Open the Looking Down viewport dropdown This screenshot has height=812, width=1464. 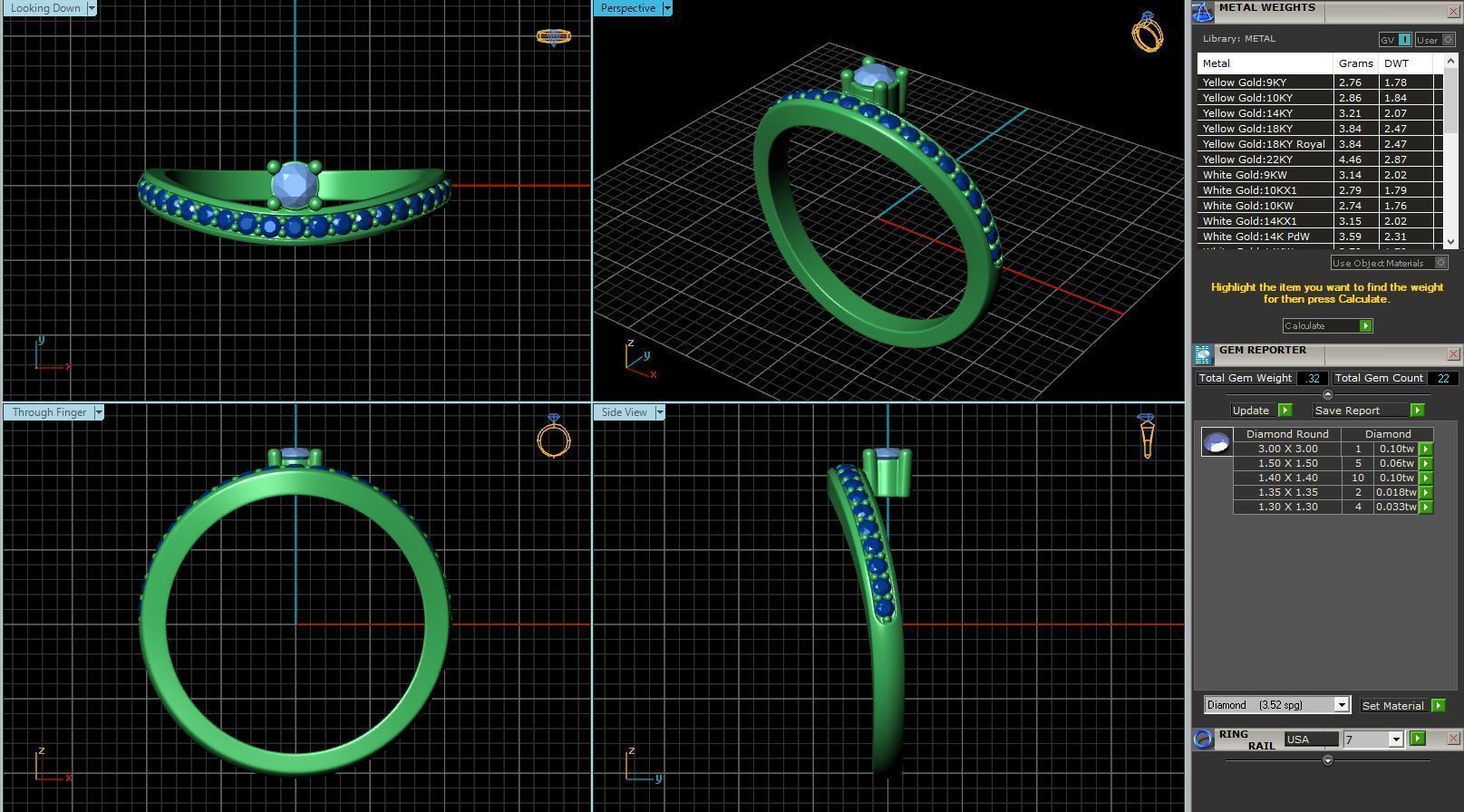92,8
